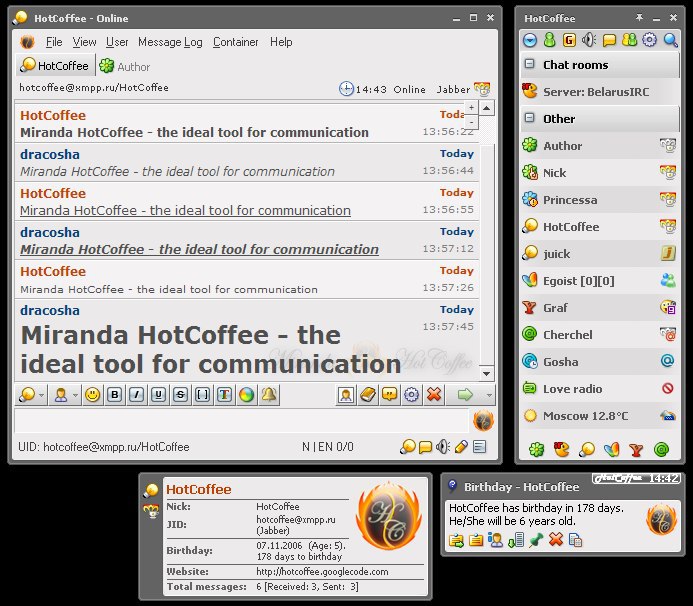
Task: Select Moscow 12.8°C weather contact
Action: (600, 416)
